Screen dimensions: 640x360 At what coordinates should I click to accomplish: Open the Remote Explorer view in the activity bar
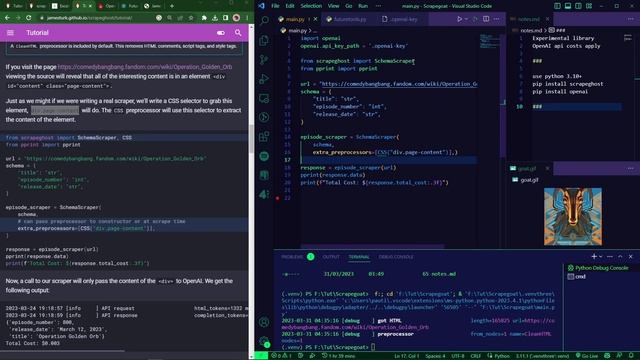pos(264,98)
